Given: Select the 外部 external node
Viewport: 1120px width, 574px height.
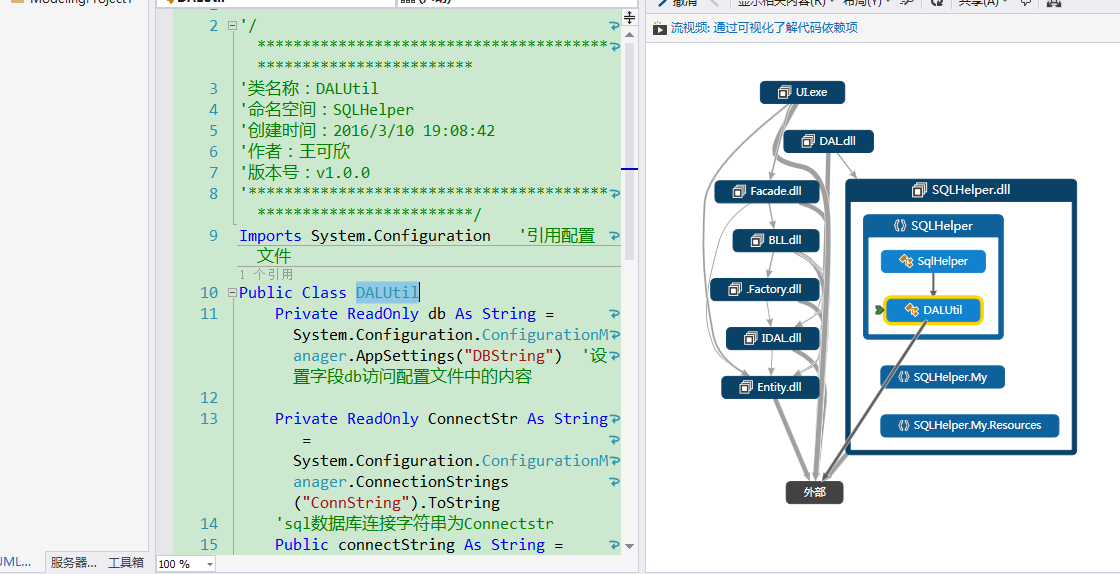Looking at the screenshot, I should click(x=814, y=493).
